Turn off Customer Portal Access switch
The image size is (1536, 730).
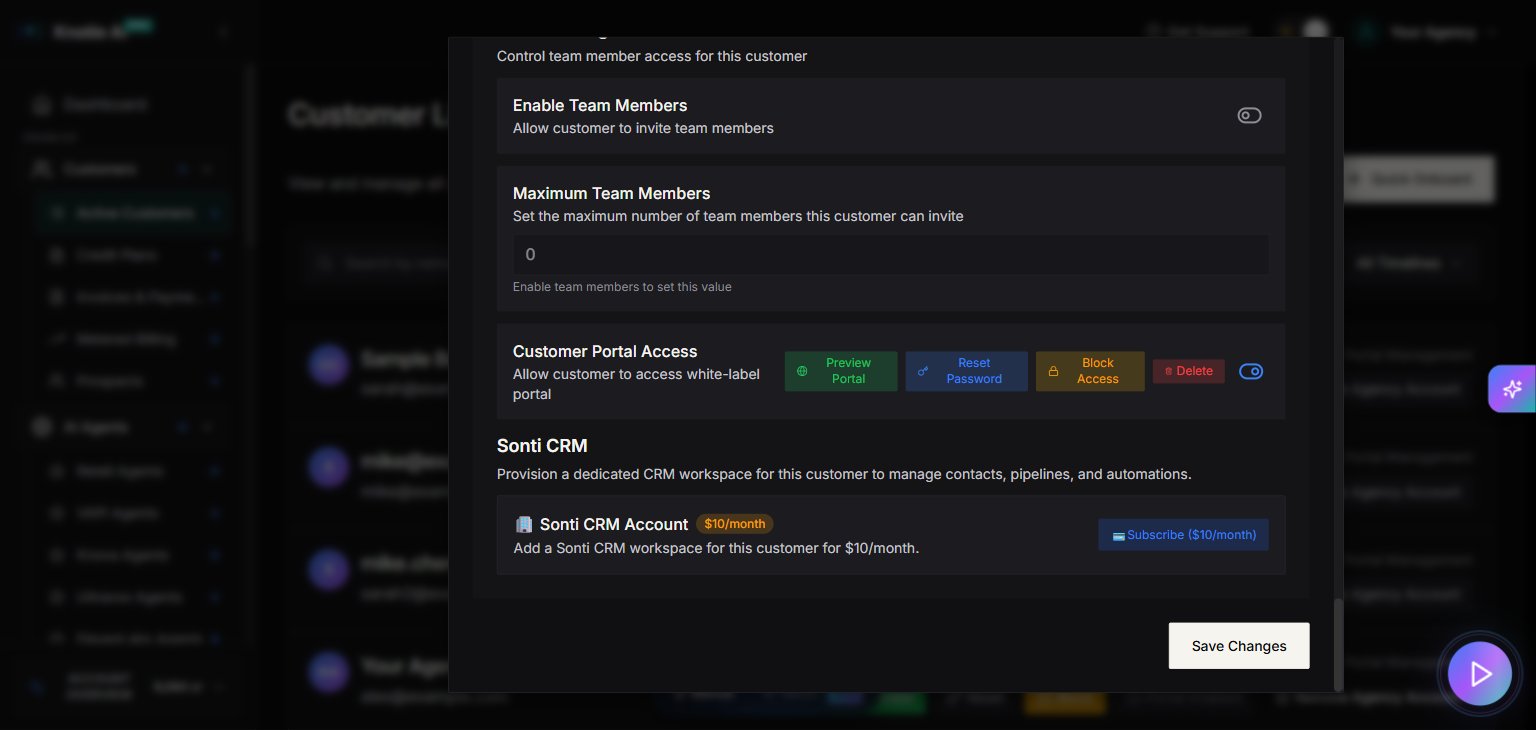click(1251, 371)
